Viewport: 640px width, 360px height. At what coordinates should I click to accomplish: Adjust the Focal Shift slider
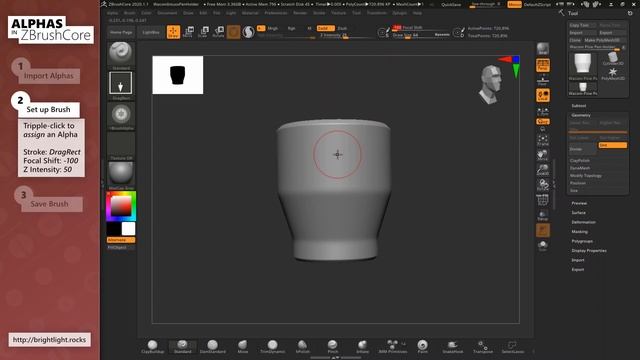(420, 28)
